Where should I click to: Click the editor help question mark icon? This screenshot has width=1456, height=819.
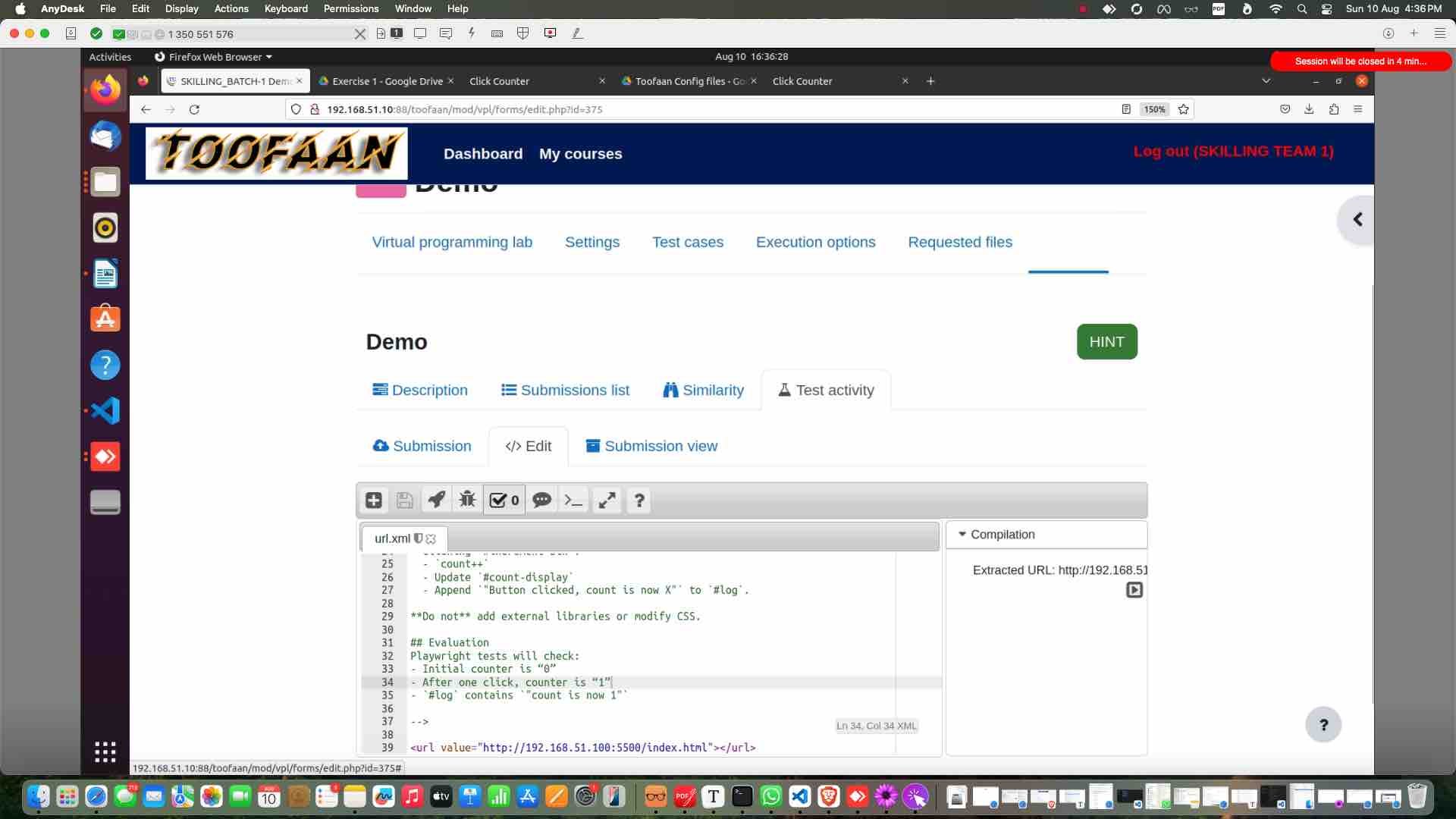(x=639, y=500)
